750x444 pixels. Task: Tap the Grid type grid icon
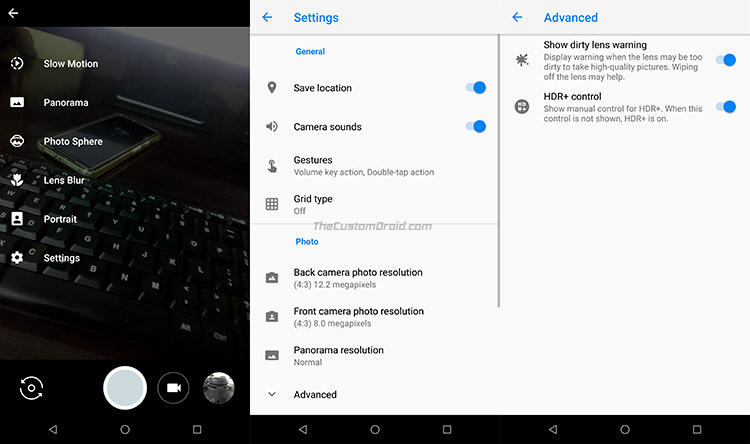[x=272, y=204]
